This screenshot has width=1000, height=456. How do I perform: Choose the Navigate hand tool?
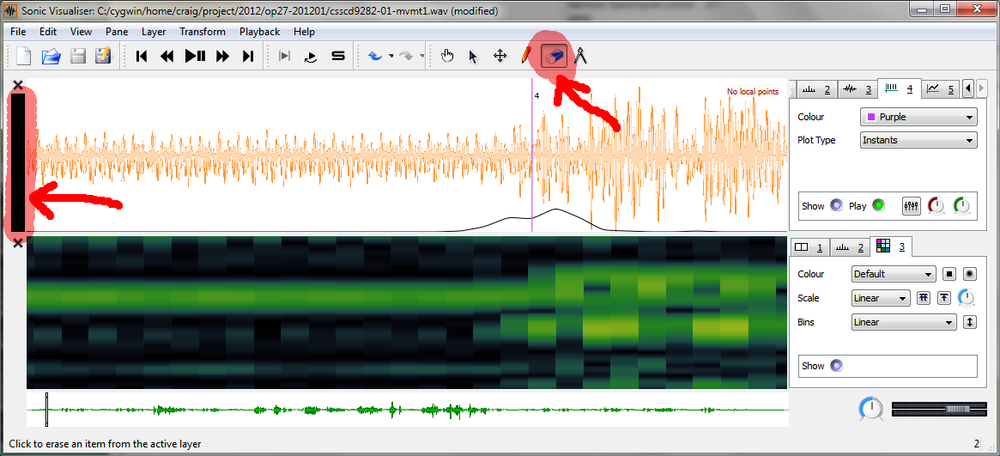tap(447, 56)
